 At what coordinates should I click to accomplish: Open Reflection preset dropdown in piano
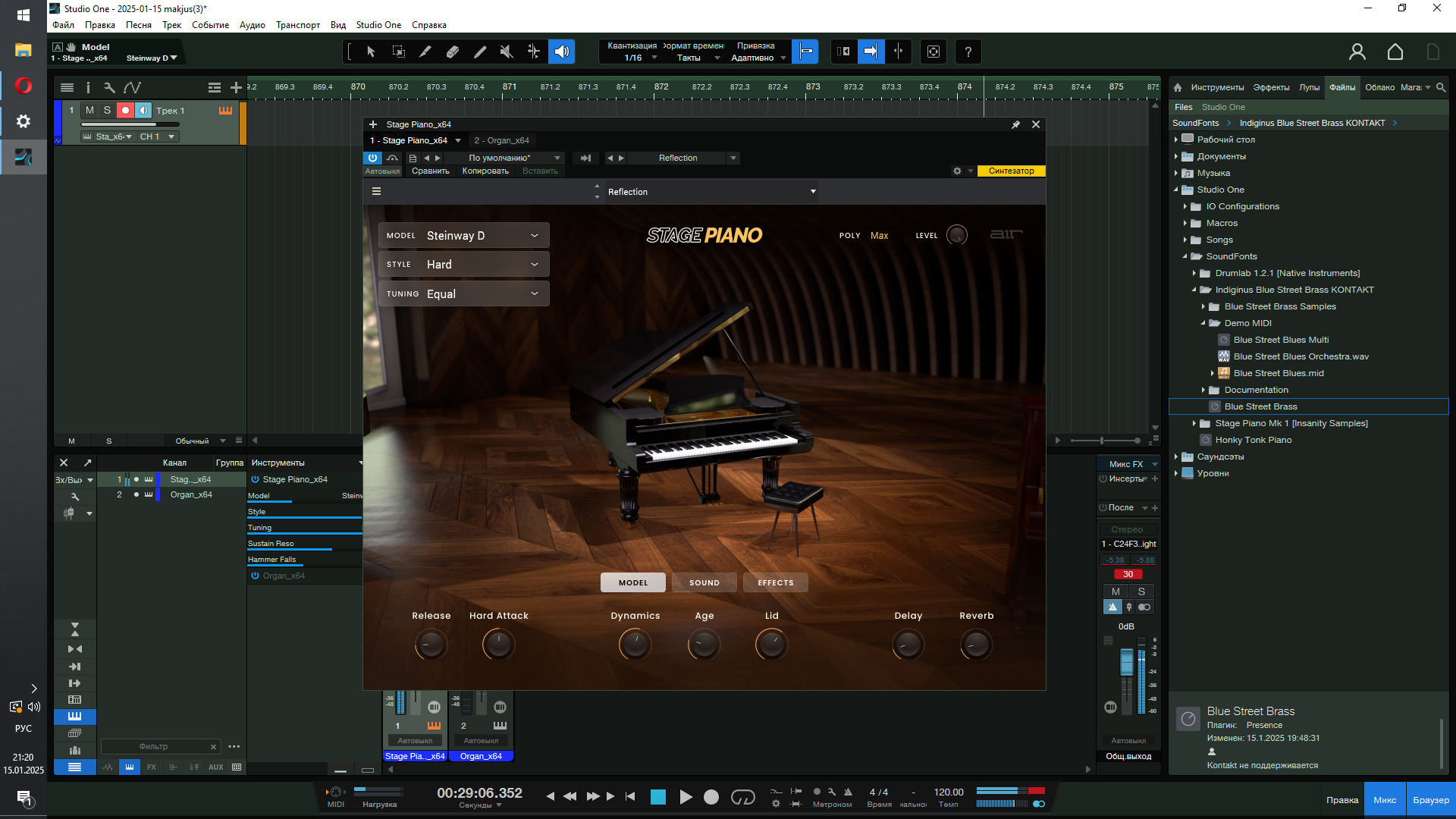710,192
